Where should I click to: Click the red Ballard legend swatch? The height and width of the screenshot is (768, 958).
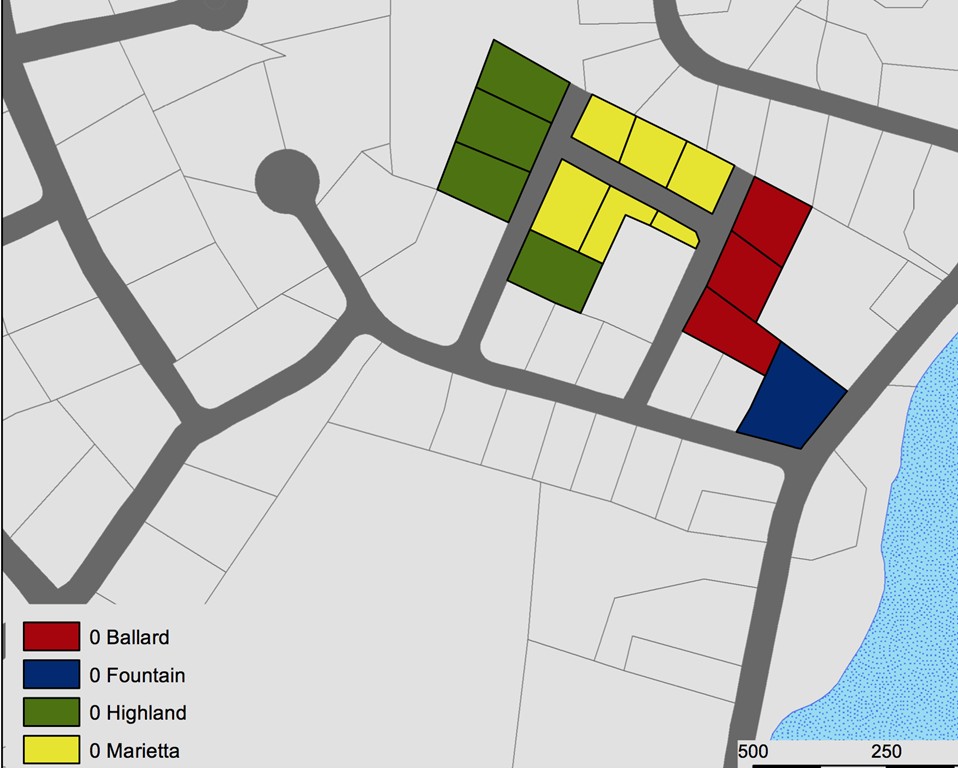coord(51,636)
